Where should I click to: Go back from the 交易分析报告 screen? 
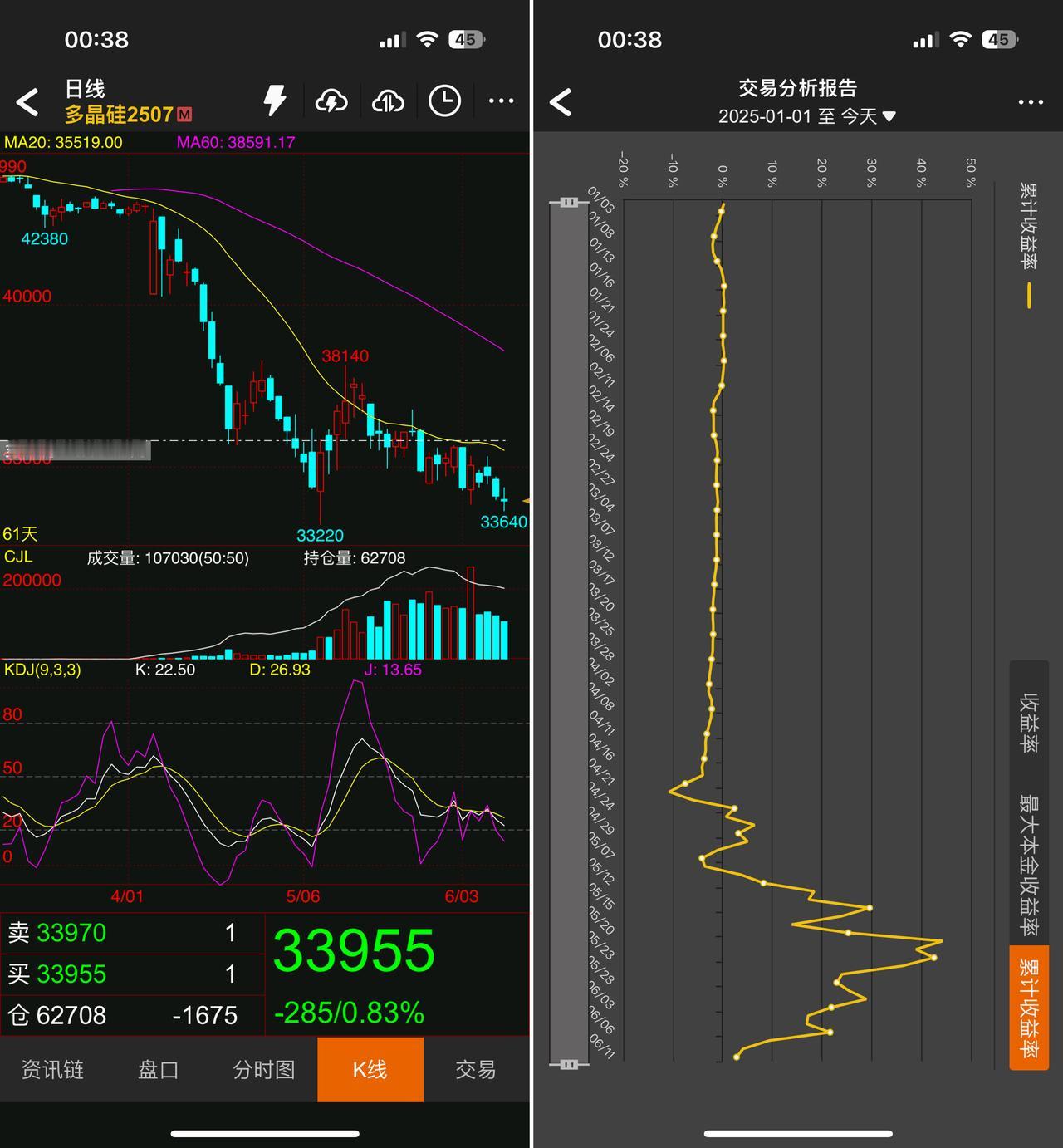pos(561,102)
